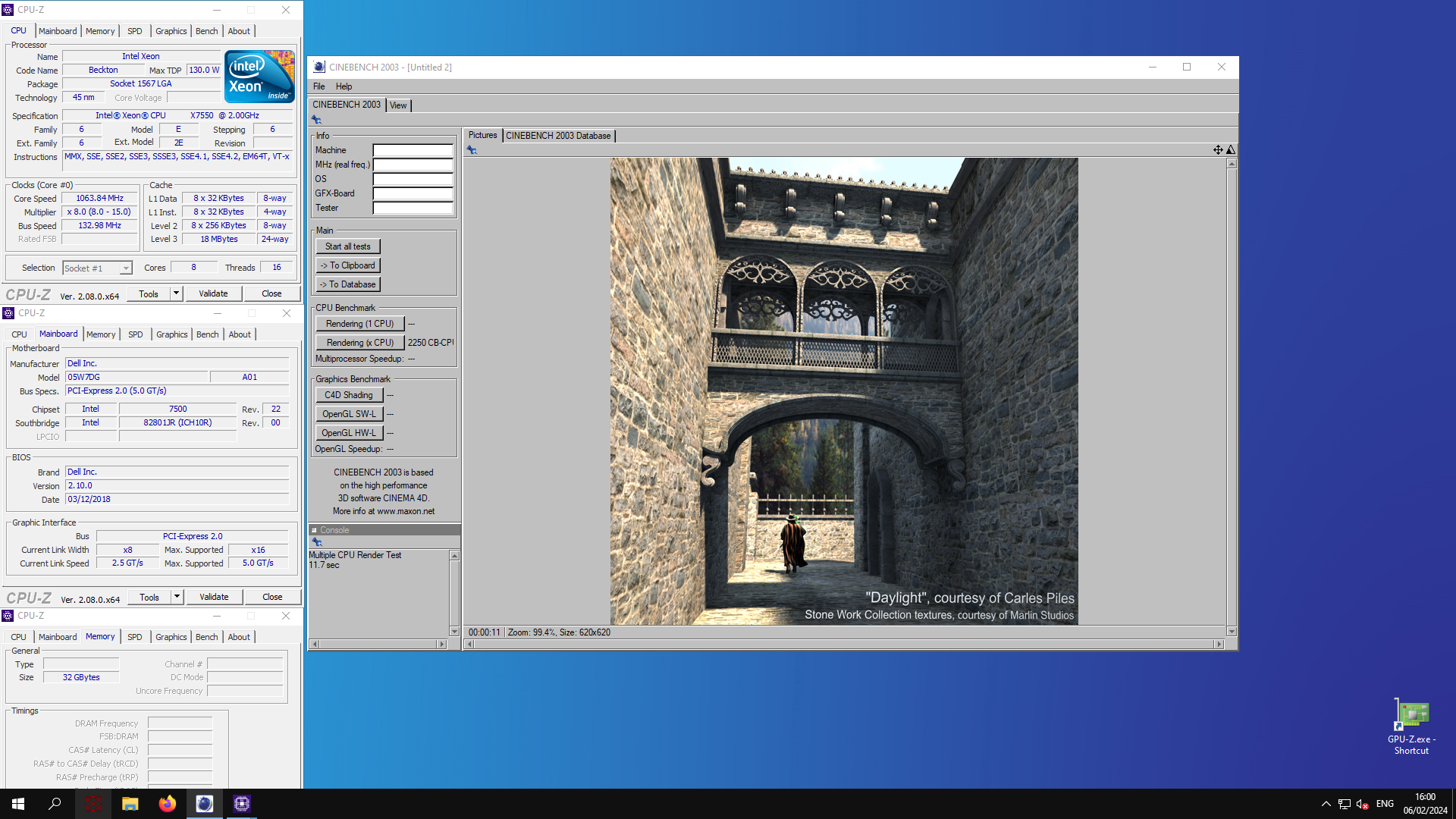Open Tools dropdown arrow in top CPU-Z window
Image resolution: width=1456 pixels, height=819 pixels.
pos(176,293)
